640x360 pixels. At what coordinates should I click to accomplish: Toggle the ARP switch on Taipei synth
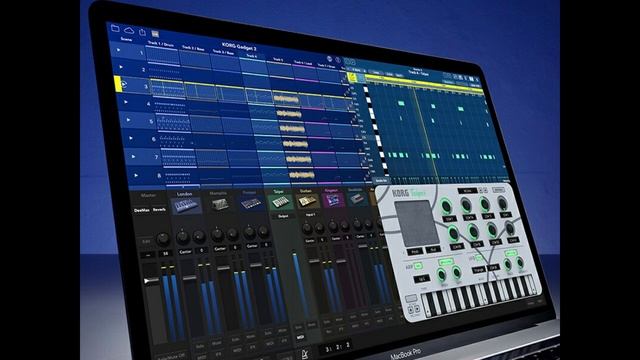[x=418, y=266]
